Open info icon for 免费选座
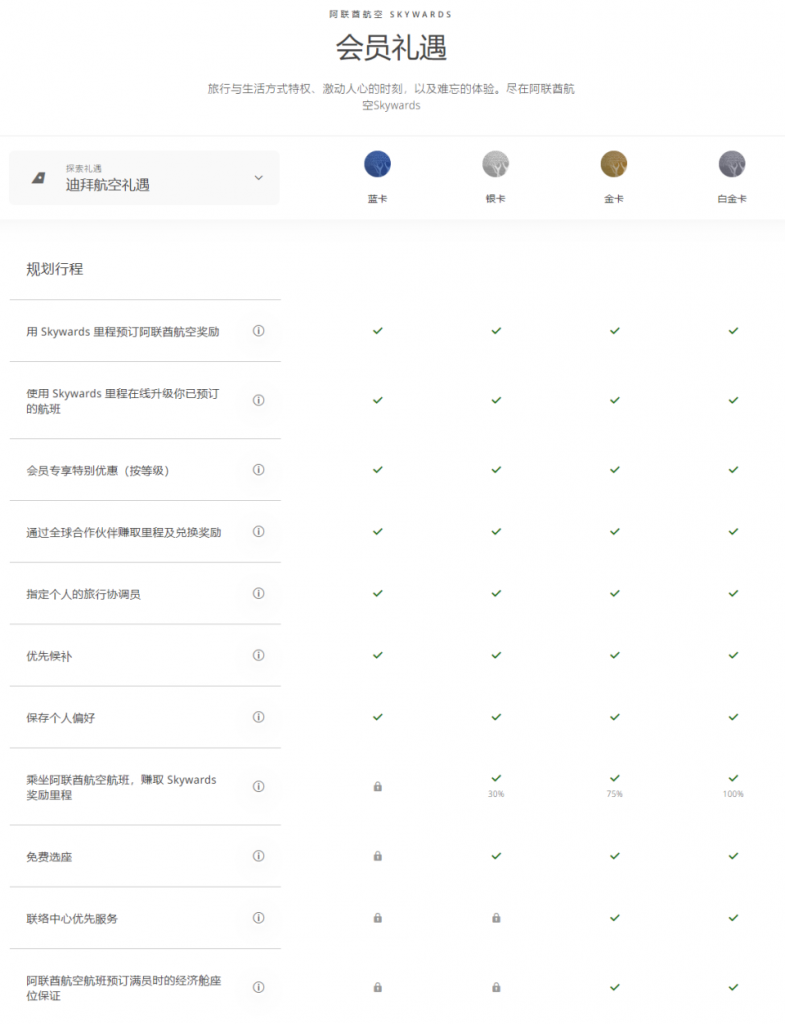The height and width of the screenshot is (1024, 785). coord(259,856)
